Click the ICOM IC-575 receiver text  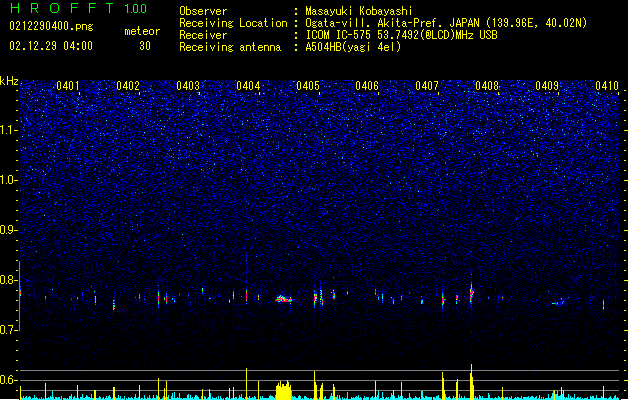(401, 35)
